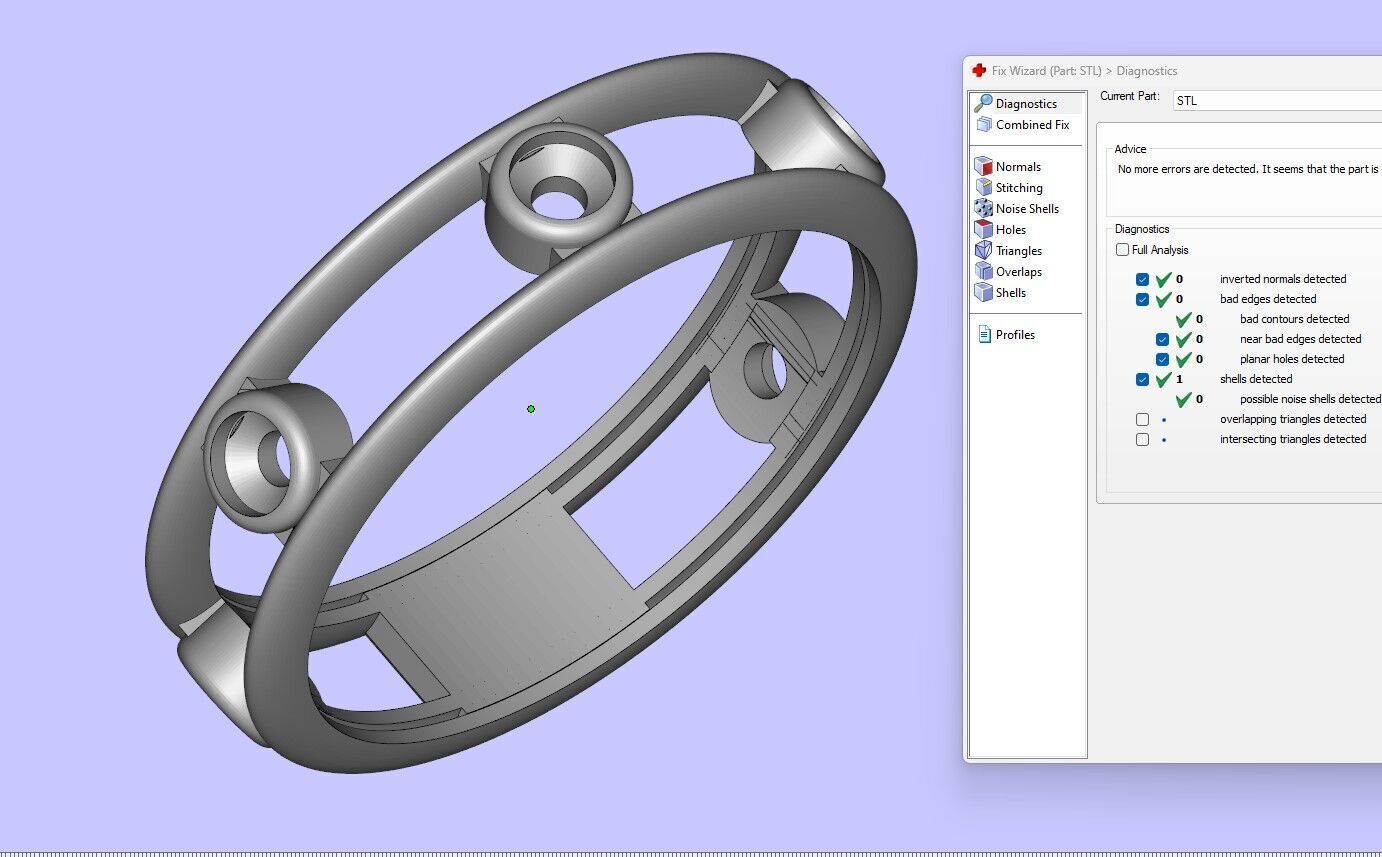This screenshot has height=857, width=1382.
Task: Uncheck planar holes detected checkbox
Action: coord(1162,360)
